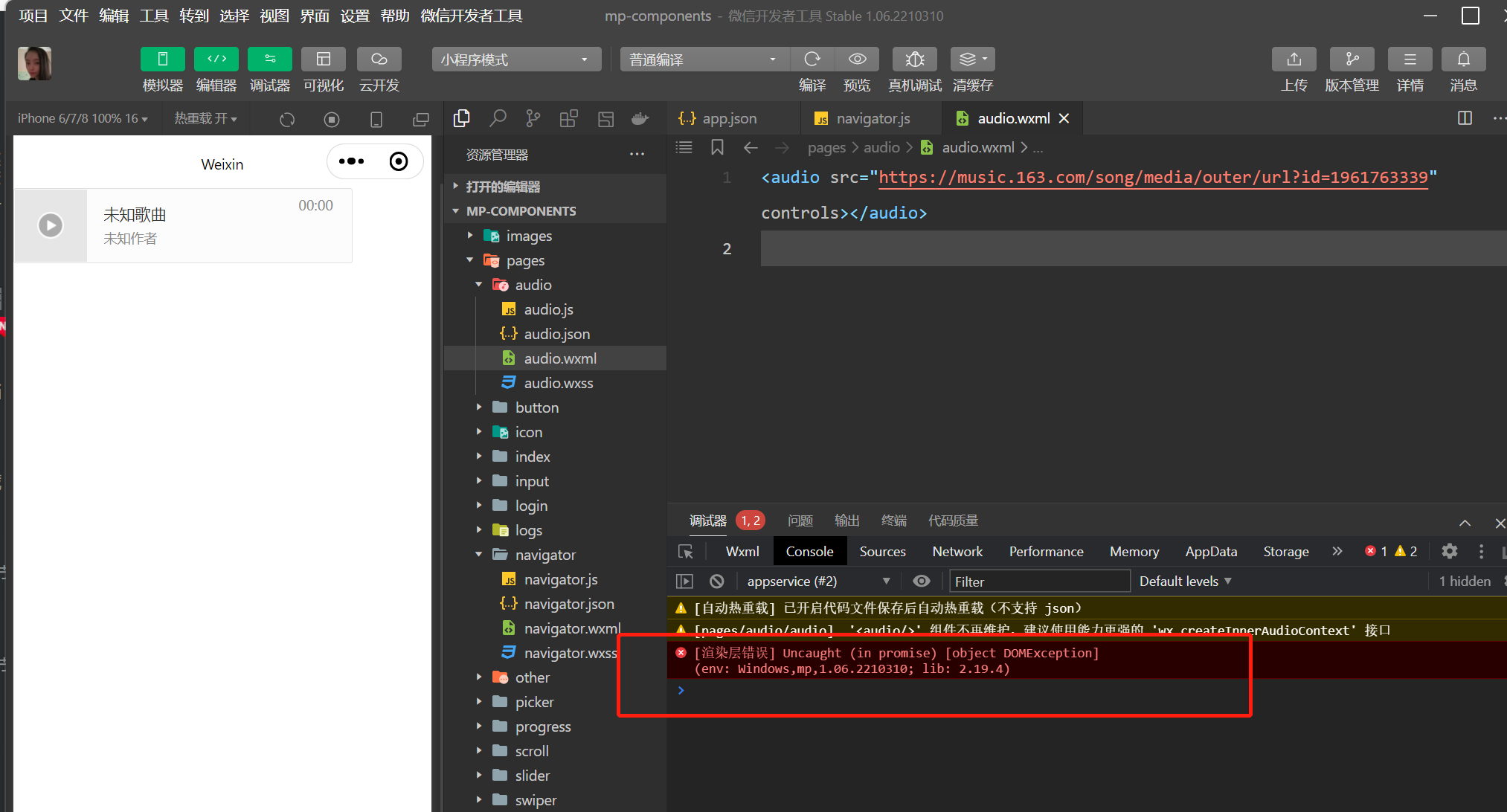Open 云开发 cloud development

click(379, 59)
